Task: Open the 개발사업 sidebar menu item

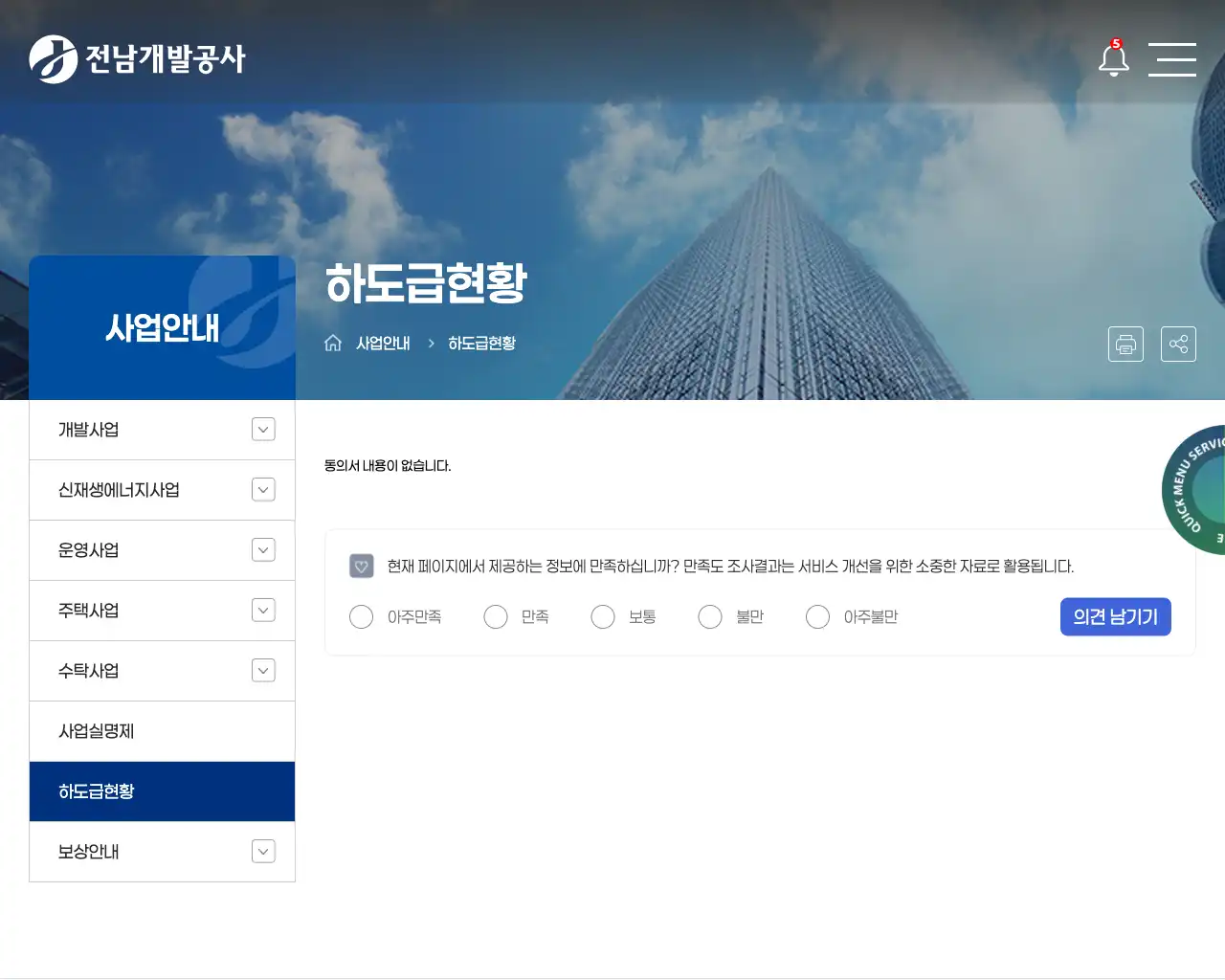Action: coord(162,430)
